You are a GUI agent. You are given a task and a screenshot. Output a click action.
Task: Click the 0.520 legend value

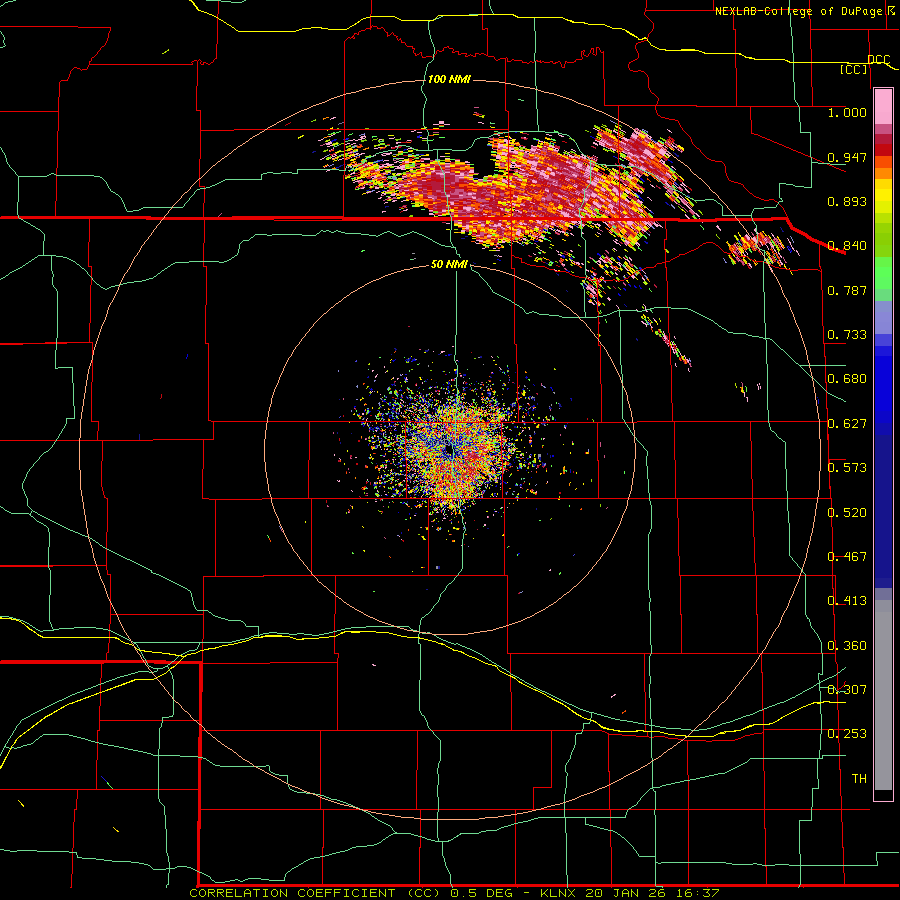(x=847, y=513)
